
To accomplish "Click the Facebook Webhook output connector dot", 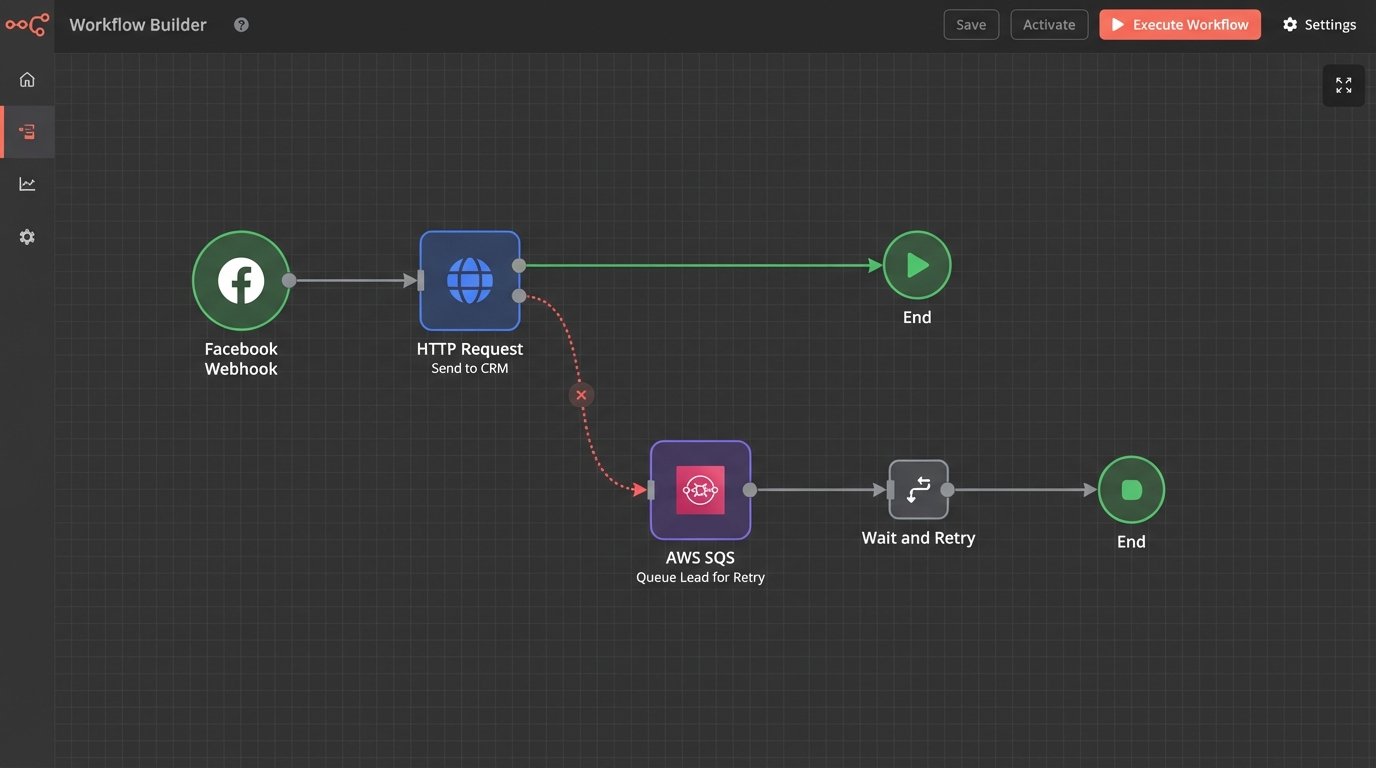I will [289, 281].
